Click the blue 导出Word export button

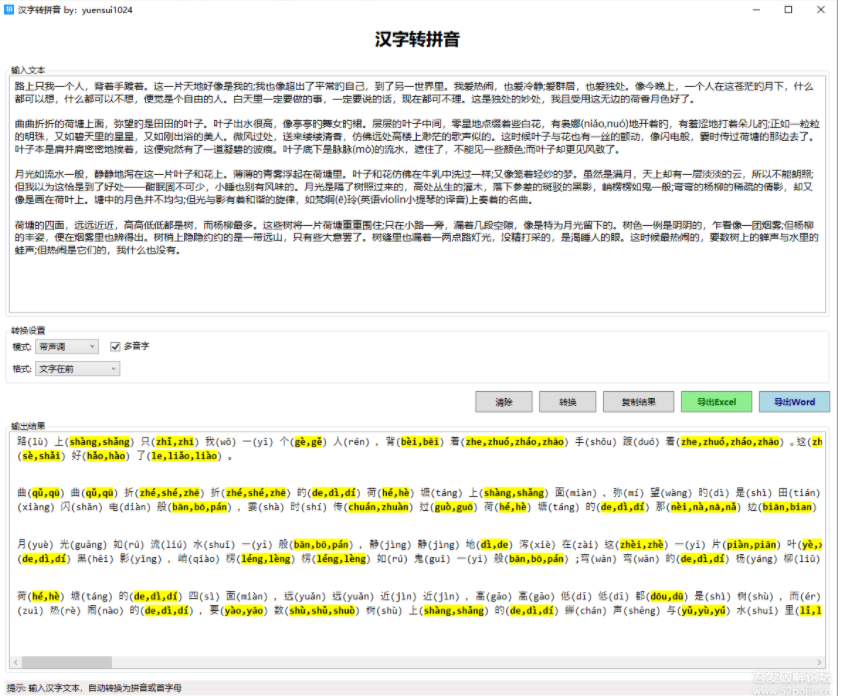click(793, 401)
